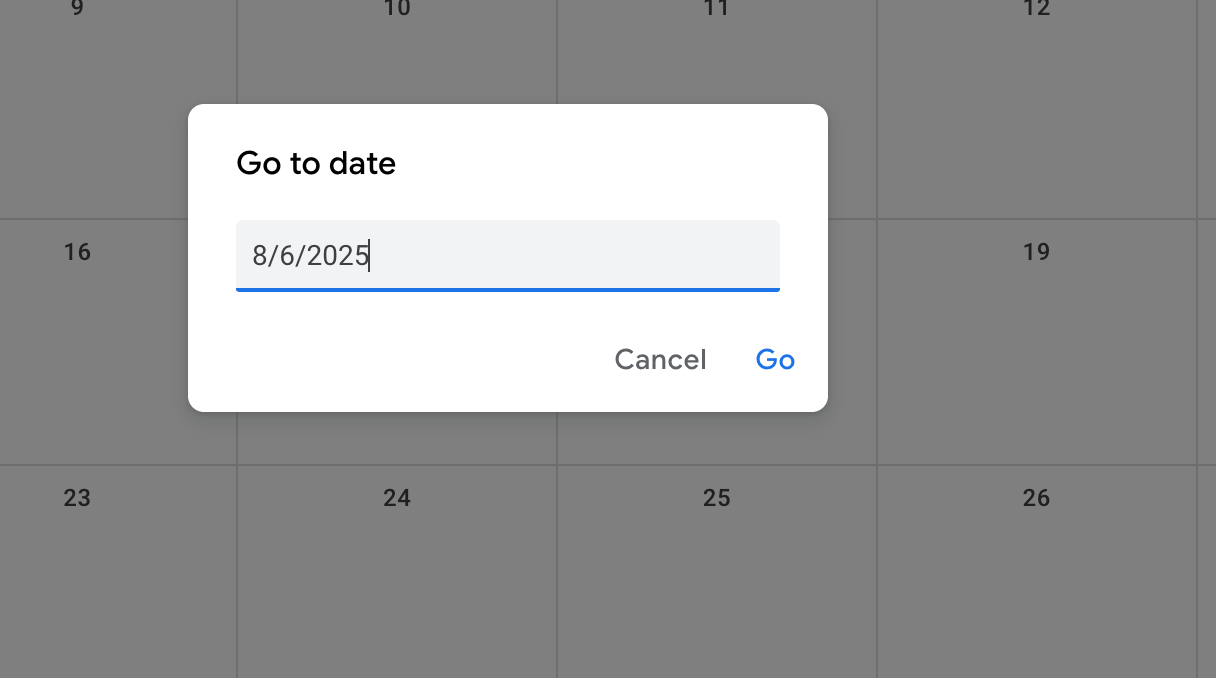This screenshot has width=1216, height=678.
Task: Click the Go to date dialog title
Action: (x=315, y=163)
